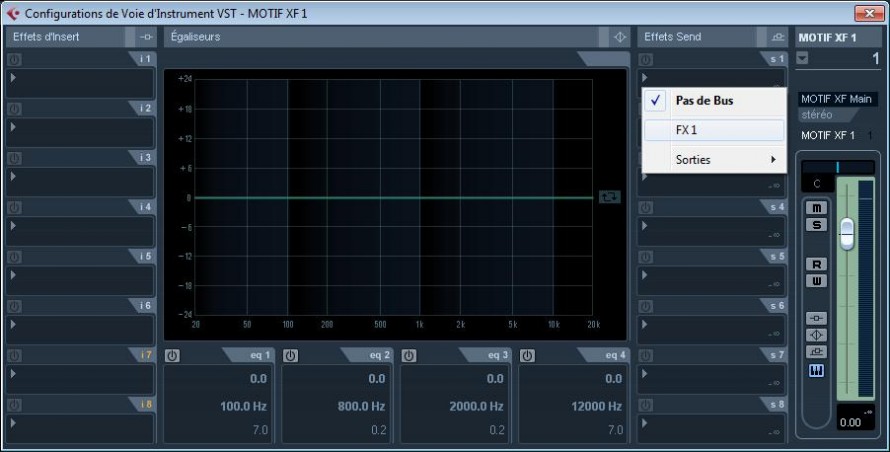Enable Read automation (R) button
890x452 pixels.
click(x=817, y=265)
